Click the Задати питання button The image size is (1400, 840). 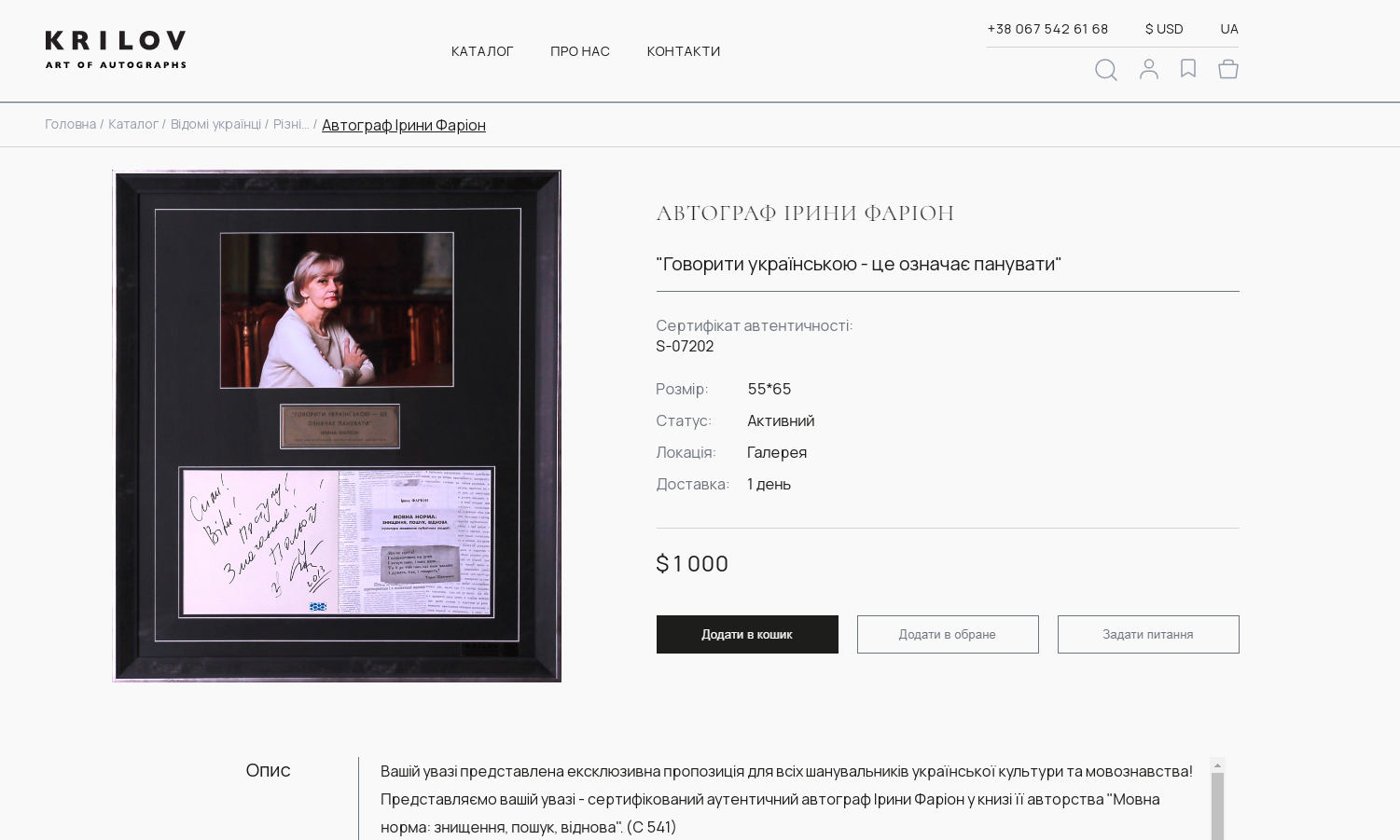tap(1148, 634)
